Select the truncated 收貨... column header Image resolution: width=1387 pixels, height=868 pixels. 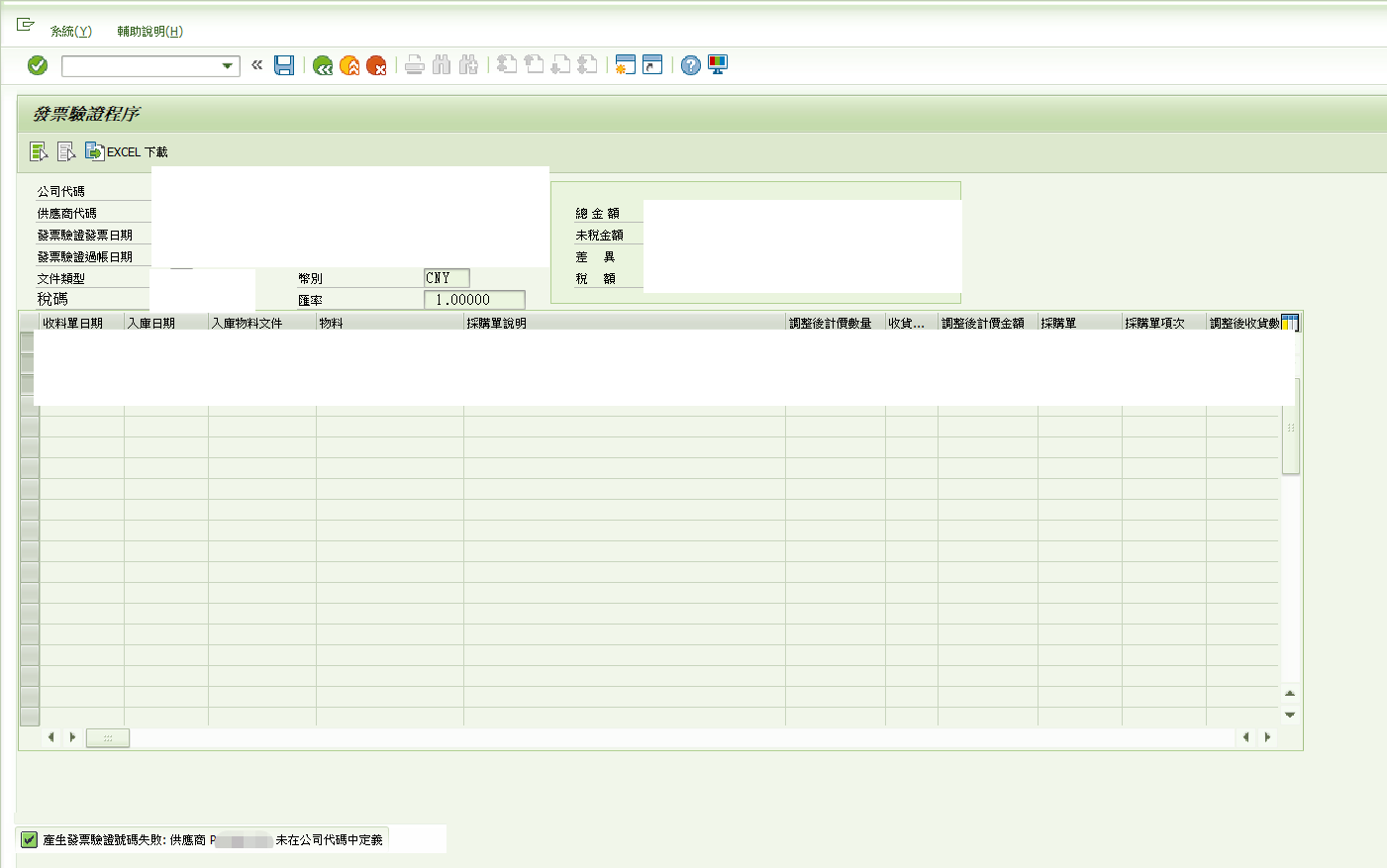coord(912,323)
